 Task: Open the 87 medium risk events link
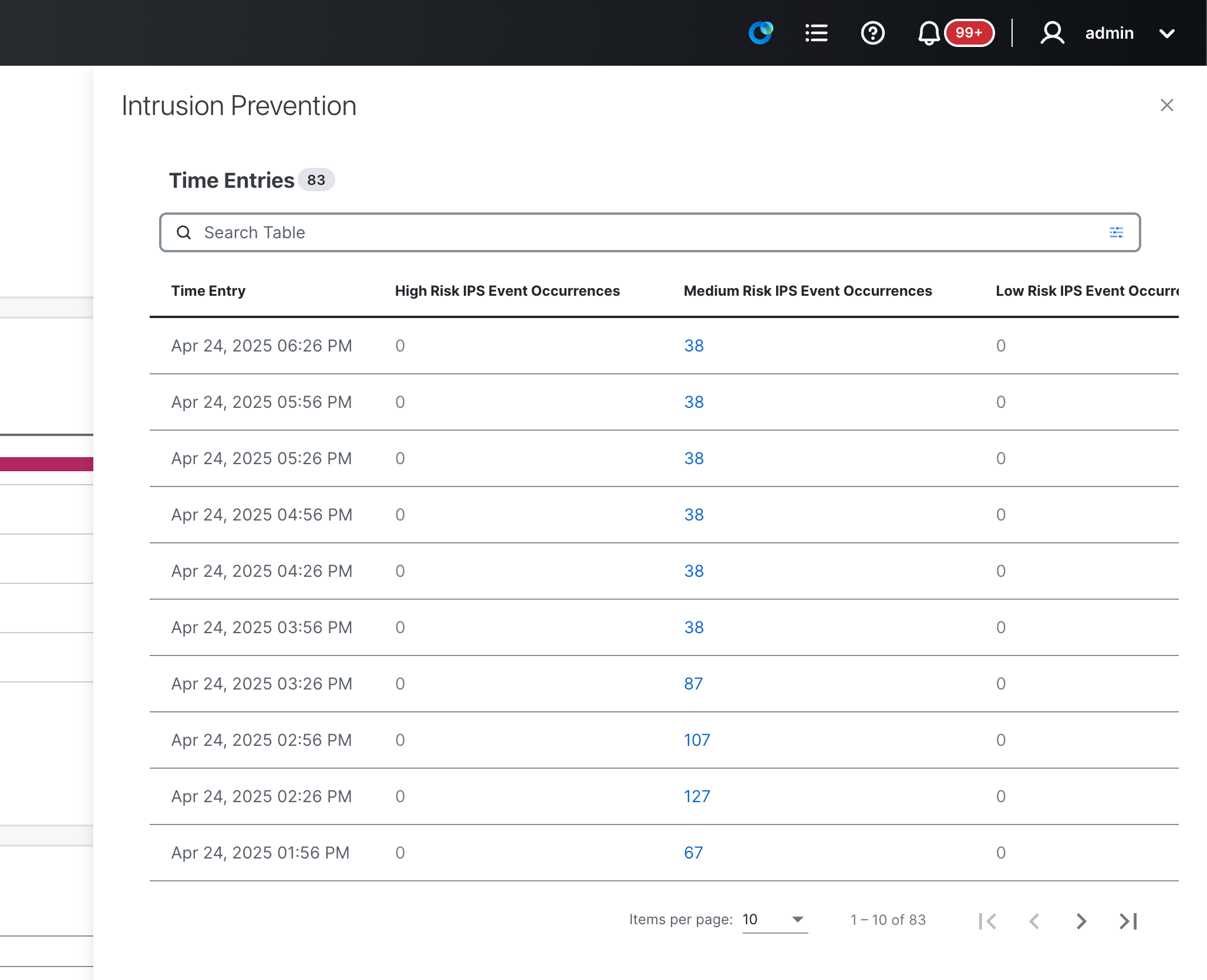click(693, 684)
